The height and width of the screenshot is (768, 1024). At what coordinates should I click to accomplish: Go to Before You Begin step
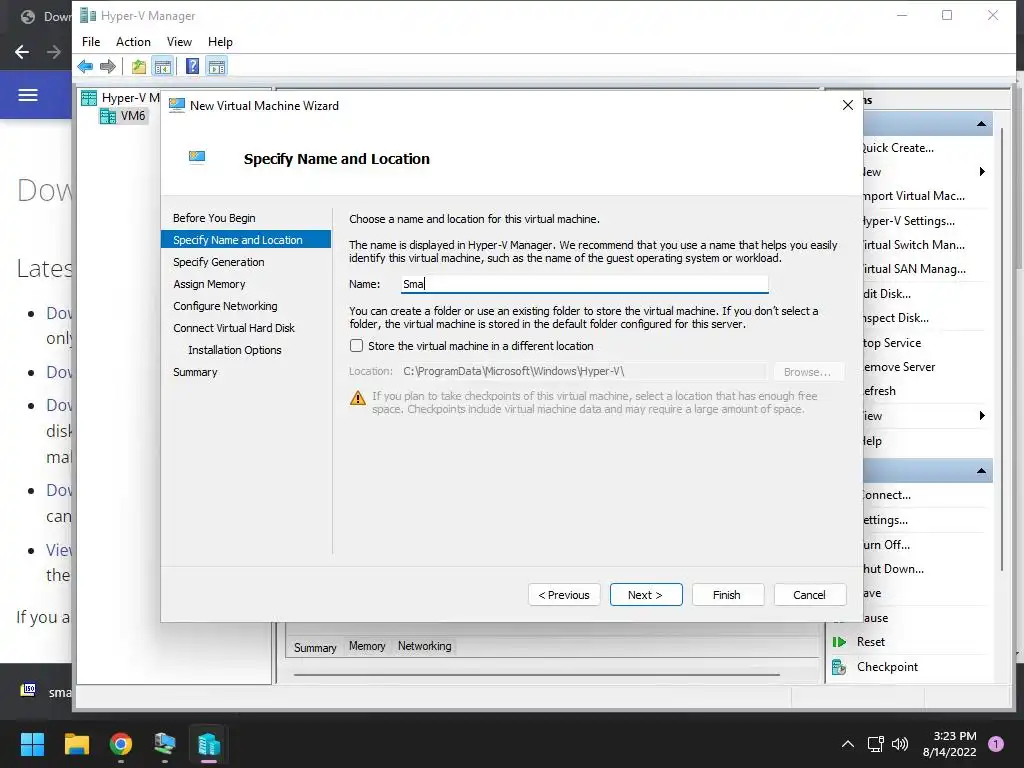(x=214, y=218)
